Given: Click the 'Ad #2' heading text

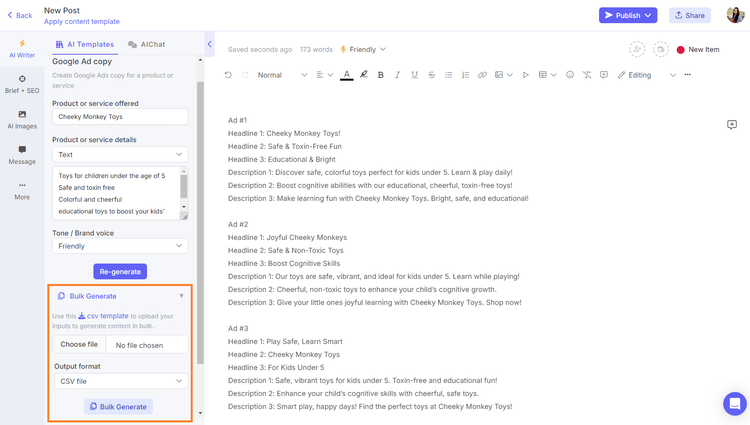Looking at the screenshot, I should coord(238,224).
